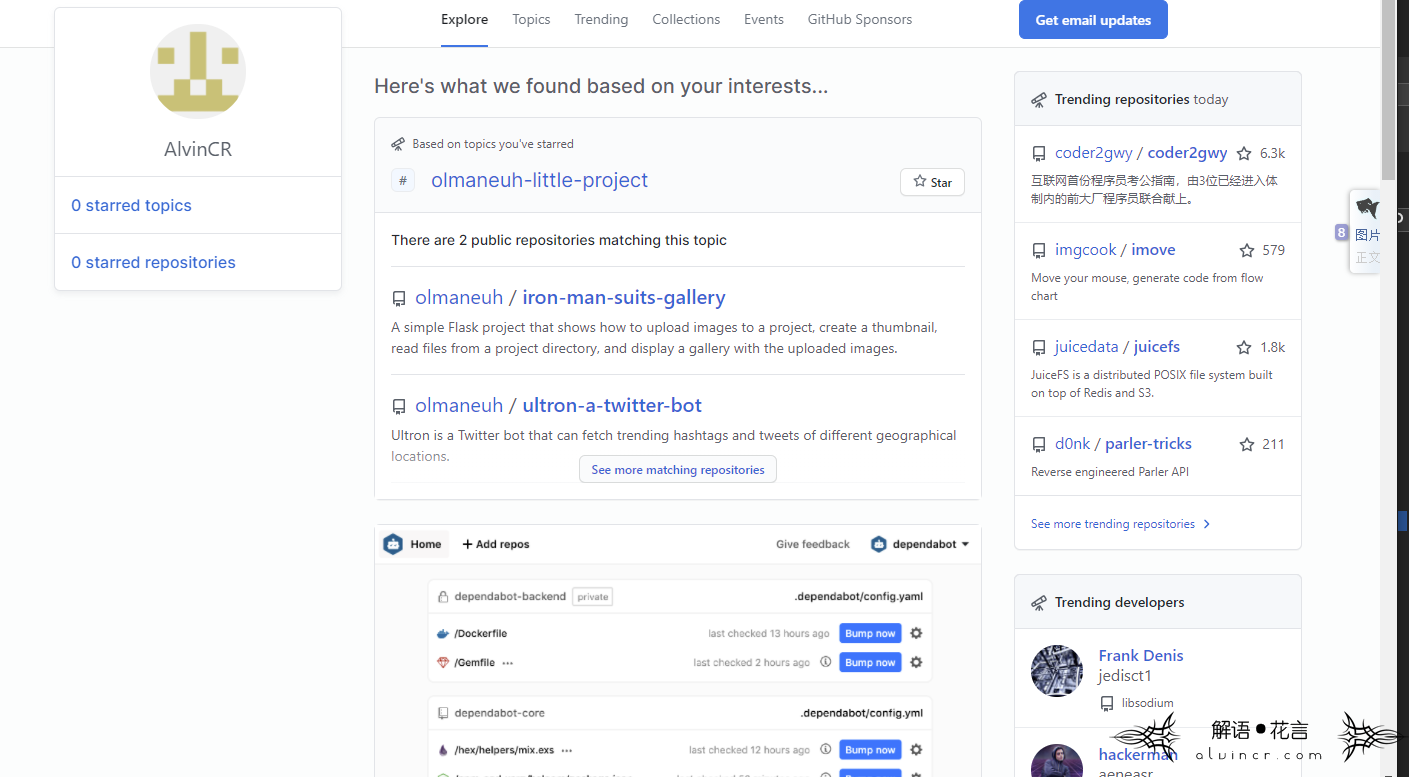Click the 图片 side widget
This screenshot has height=777, width=1409.
(x=1367, y=232)
